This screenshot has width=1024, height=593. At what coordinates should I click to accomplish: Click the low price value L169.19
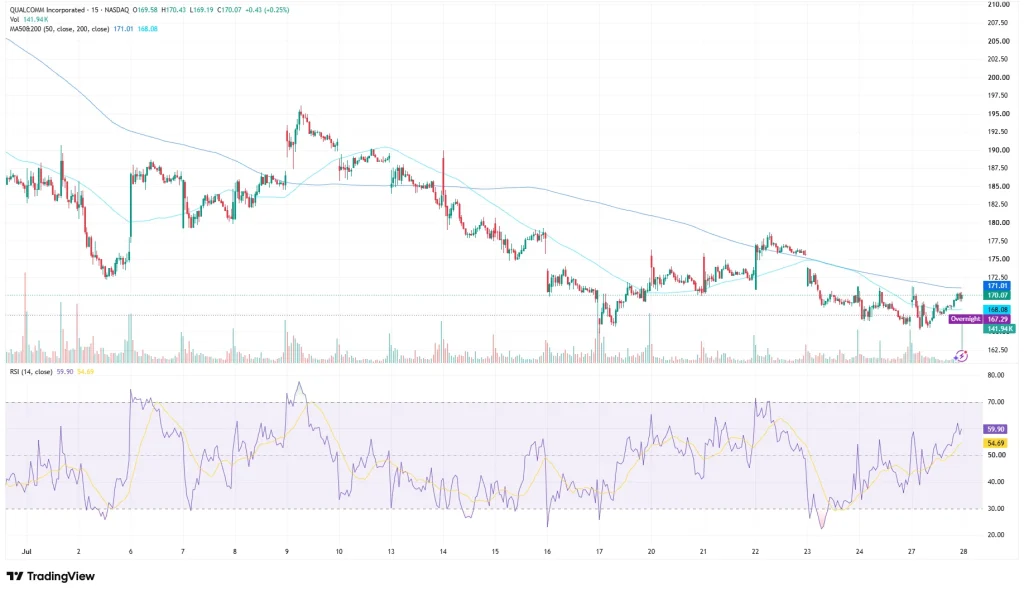[201, 10]
